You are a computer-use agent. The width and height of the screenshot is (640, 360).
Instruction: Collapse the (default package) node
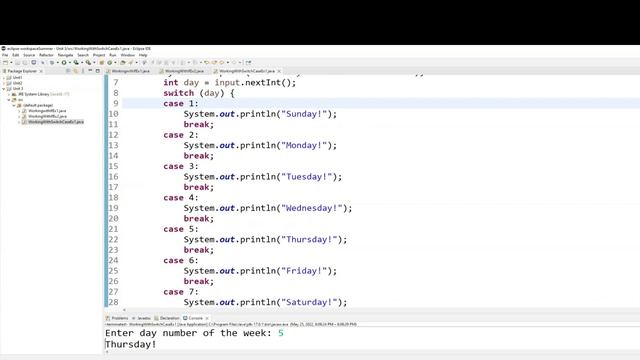[14, 105]
